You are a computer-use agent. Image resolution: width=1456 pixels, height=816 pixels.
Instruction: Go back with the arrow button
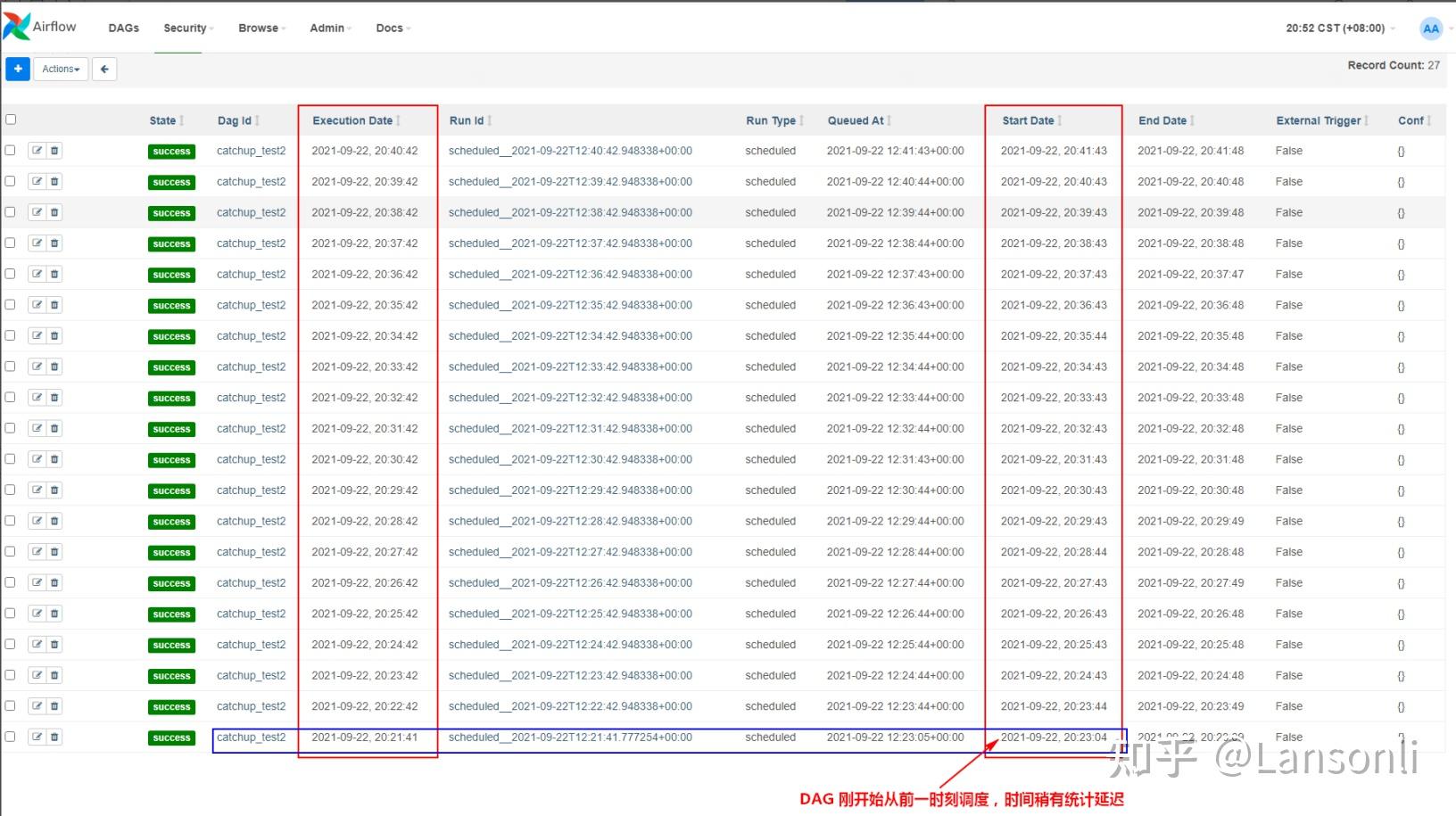pos(104,69)
